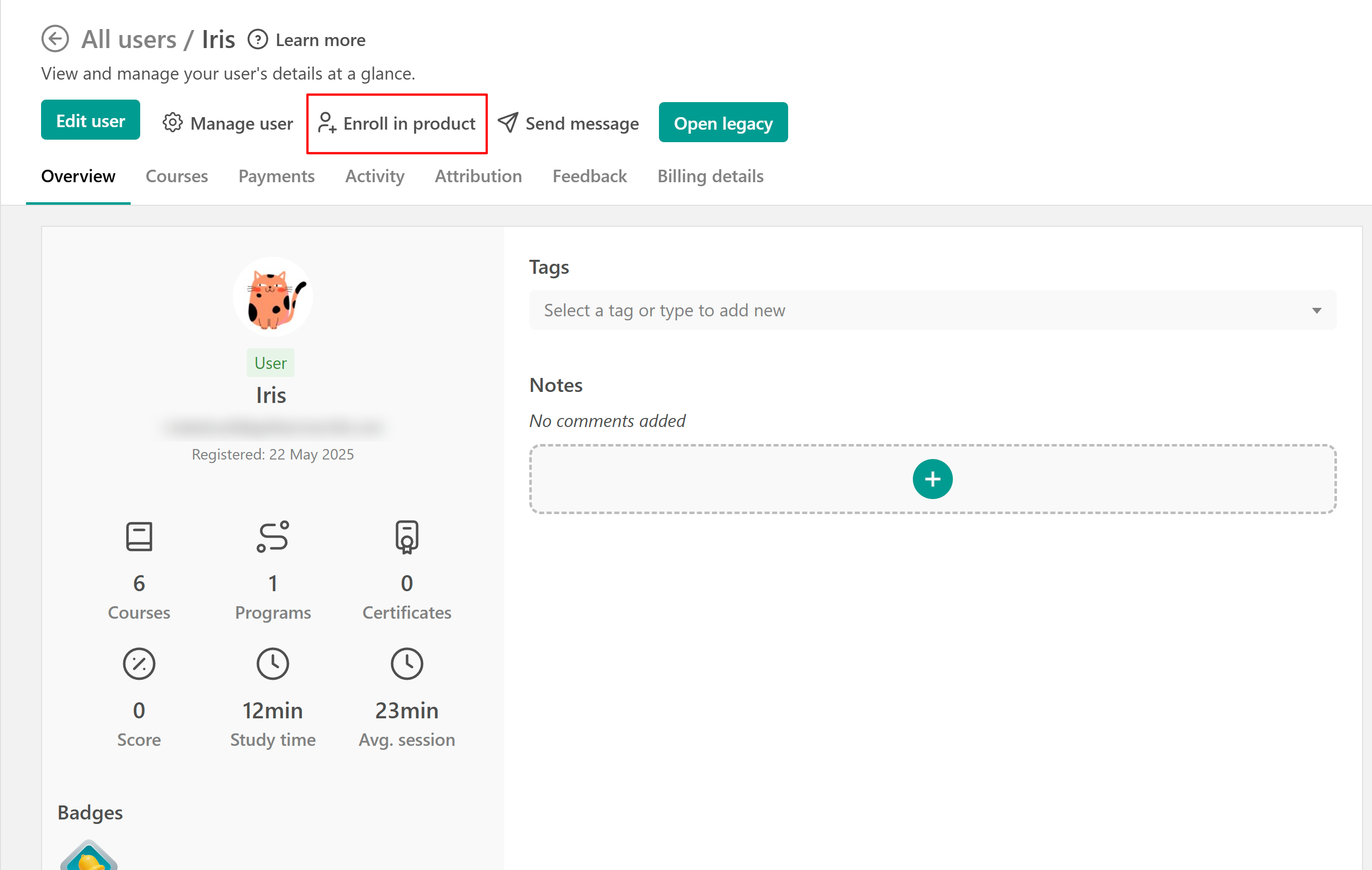Go to the Billing details tab
Viewport: 1372px width, 870px height.
click(x=710, y=176)
